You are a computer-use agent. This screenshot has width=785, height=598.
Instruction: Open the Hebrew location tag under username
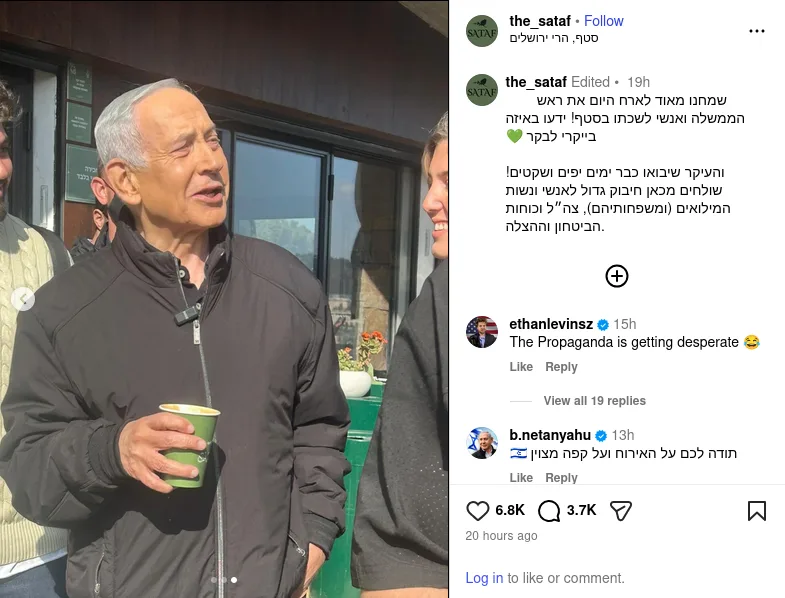tap(554, 38)
